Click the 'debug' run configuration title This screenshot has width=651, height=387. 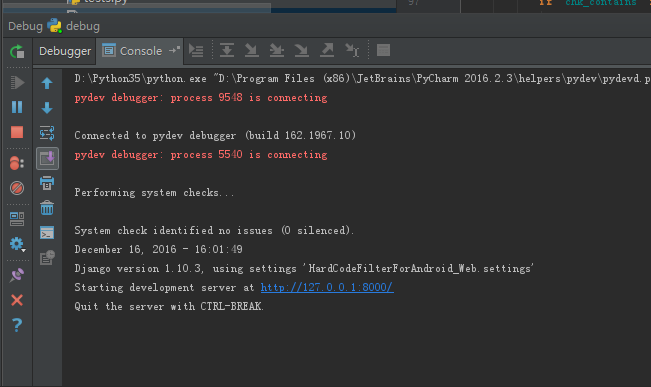(83, 27)
